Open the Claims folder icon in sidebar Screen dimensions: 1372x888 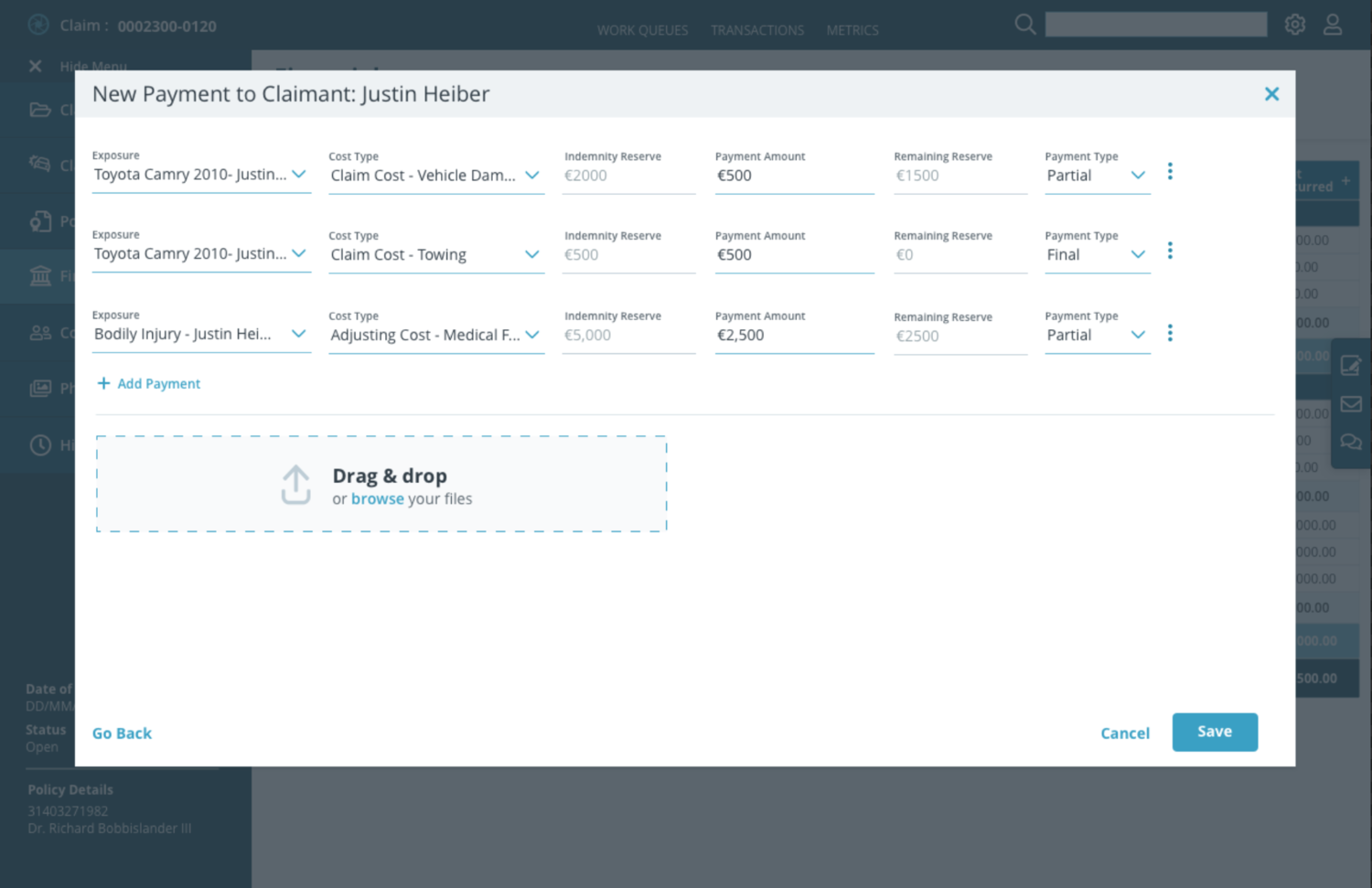click(x=42, y=109)
